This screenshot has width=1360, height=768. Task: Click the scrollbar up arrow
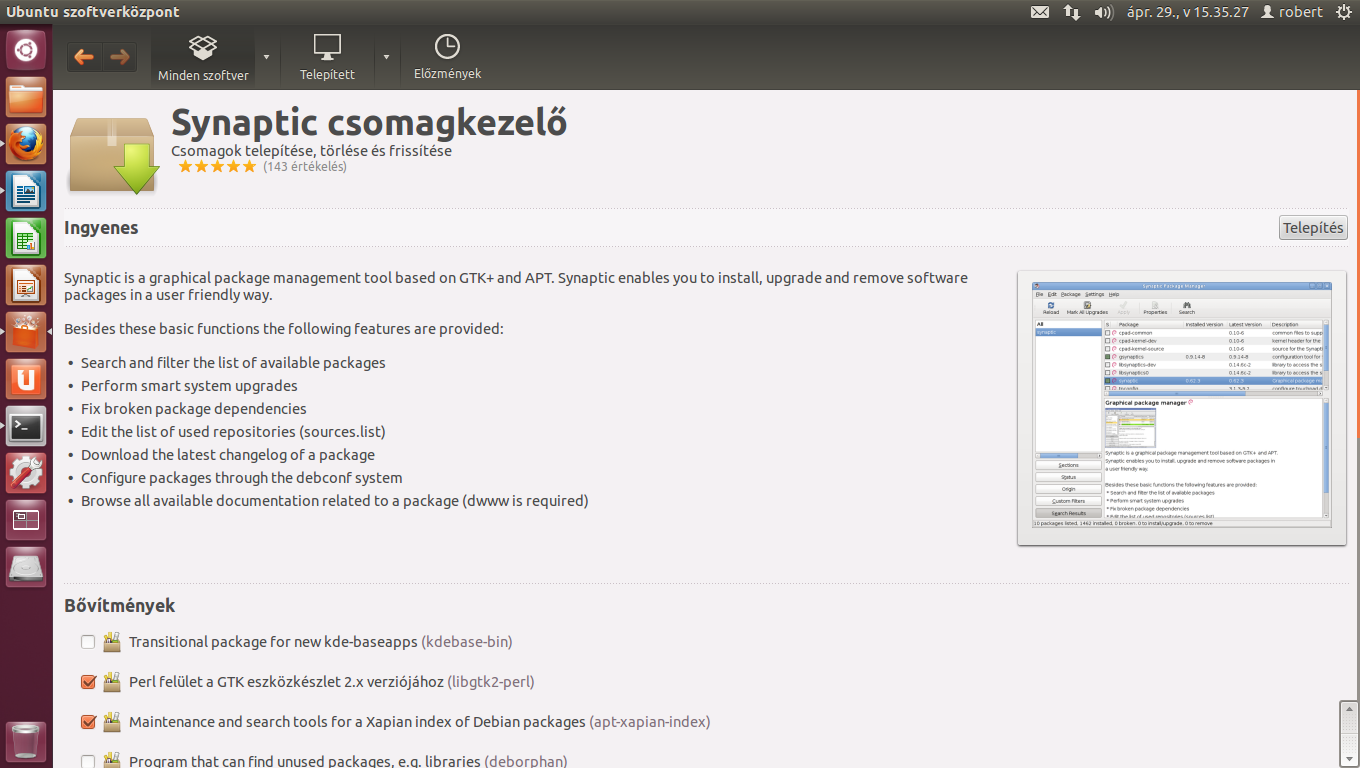(1350, 710)
